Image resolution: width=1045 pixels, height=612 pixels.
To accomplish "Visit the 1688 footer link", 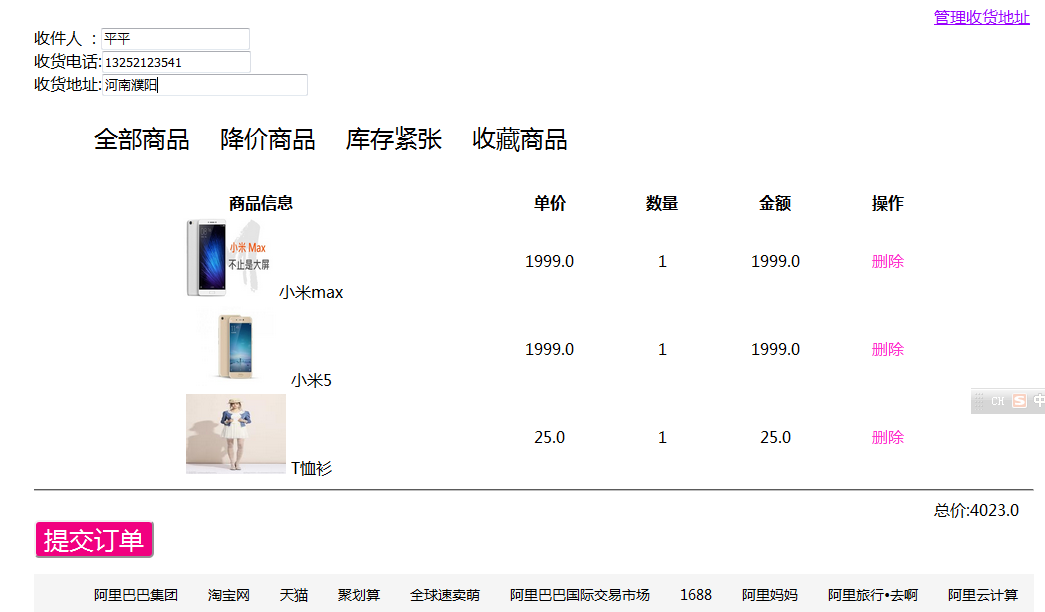I will (696, 595).
